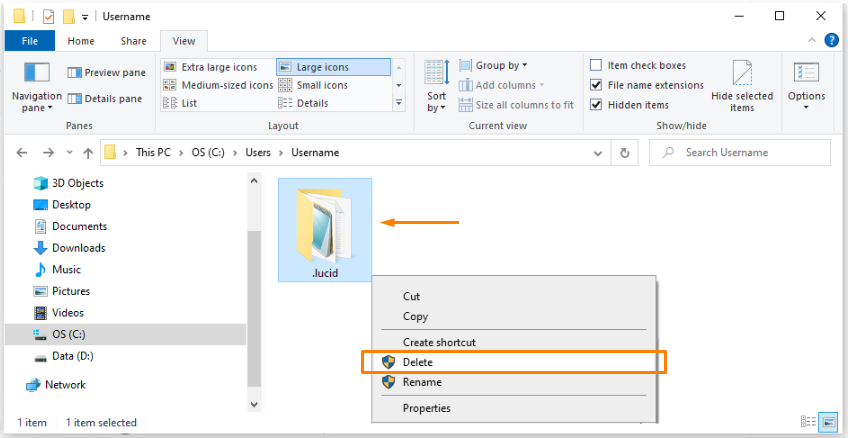848x438 pixels.
Task: Open the Sort by menu
Action: pos(436,87)
